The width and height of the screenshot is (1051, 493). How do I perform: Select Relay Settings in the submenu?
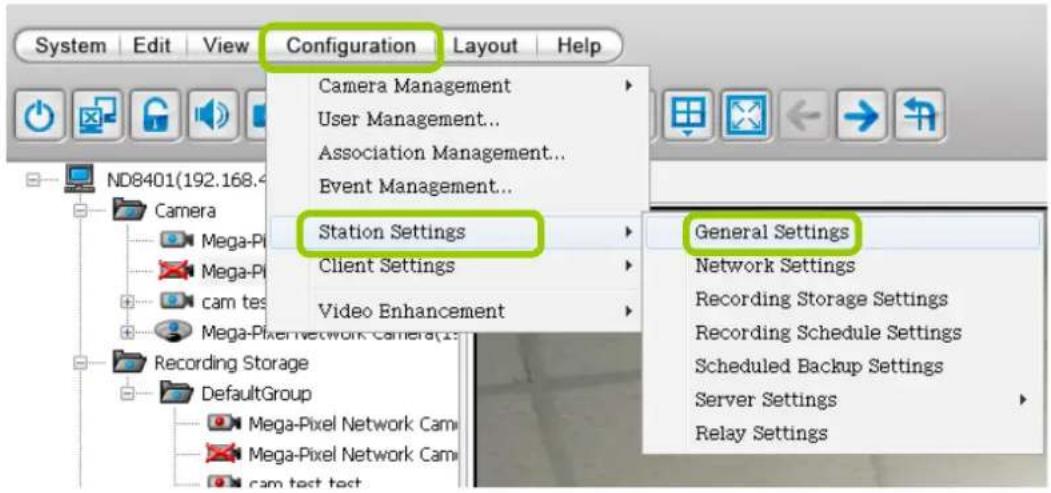[842, 433]
